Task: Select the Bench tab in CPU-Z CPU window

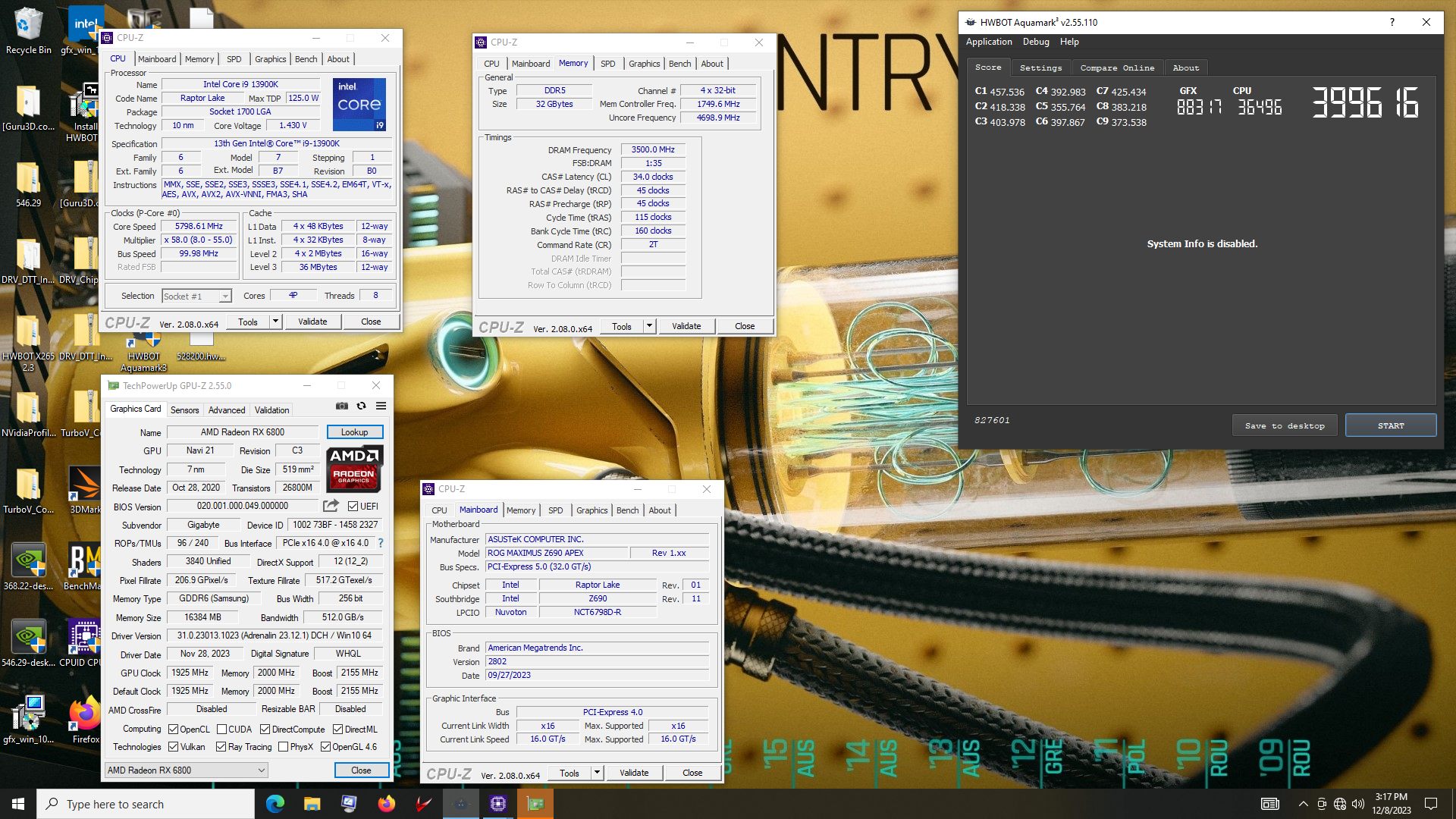Action: click(306, 59)
